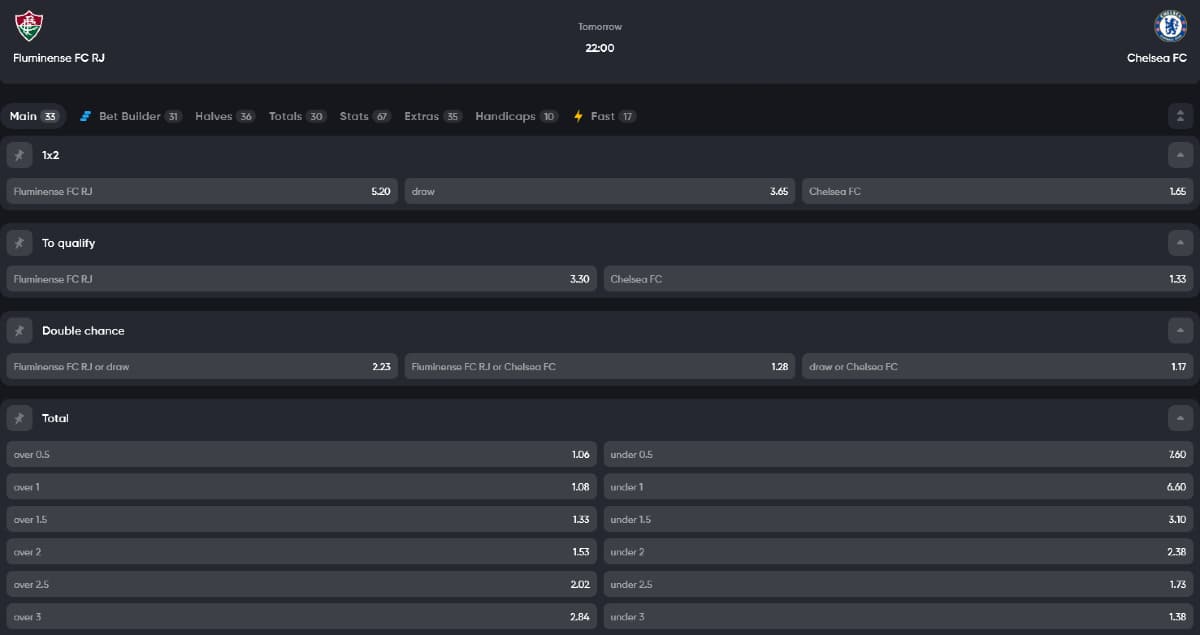
Task: Select draw or Chelsea FC 1.17
Action: 998,366
